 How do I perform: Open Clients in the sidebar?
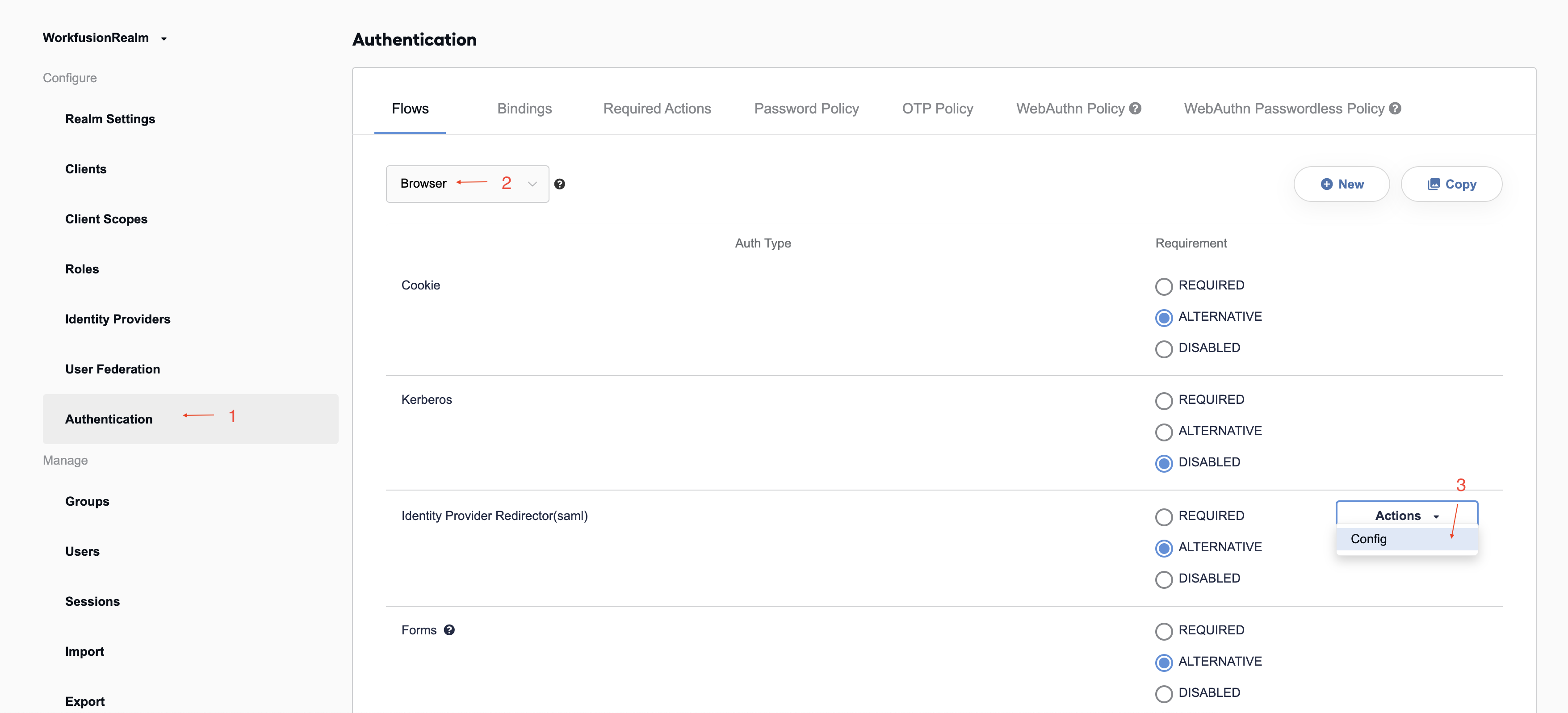[x=86, y=169]
